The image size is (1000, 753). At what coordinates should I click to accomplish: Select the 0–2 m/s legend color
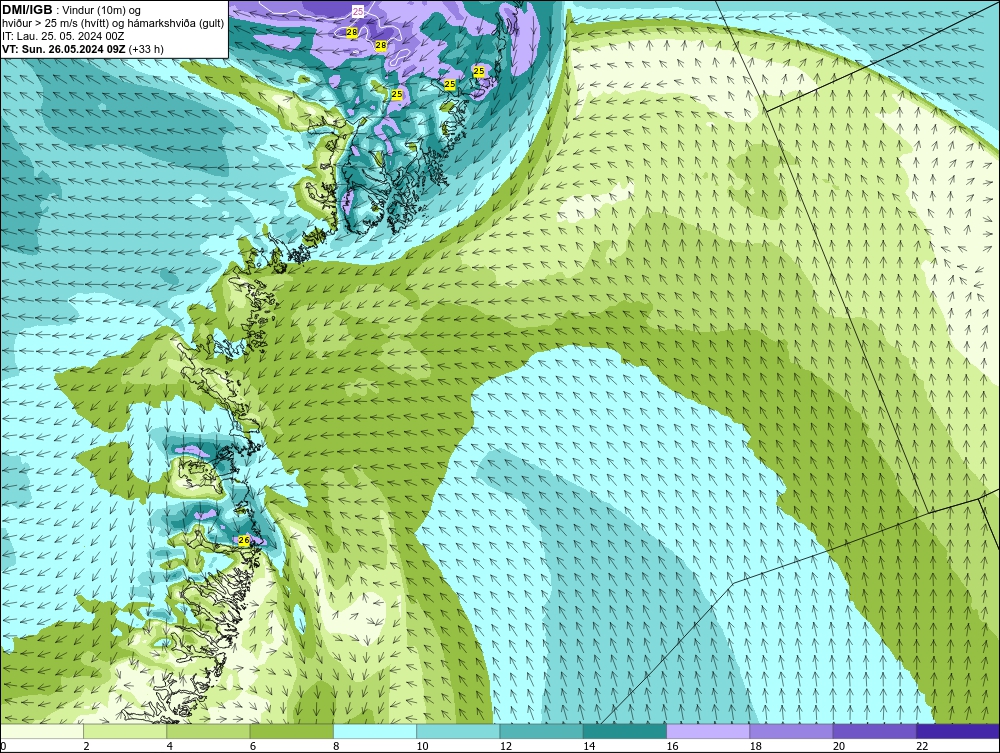click(x=42, y=731)
